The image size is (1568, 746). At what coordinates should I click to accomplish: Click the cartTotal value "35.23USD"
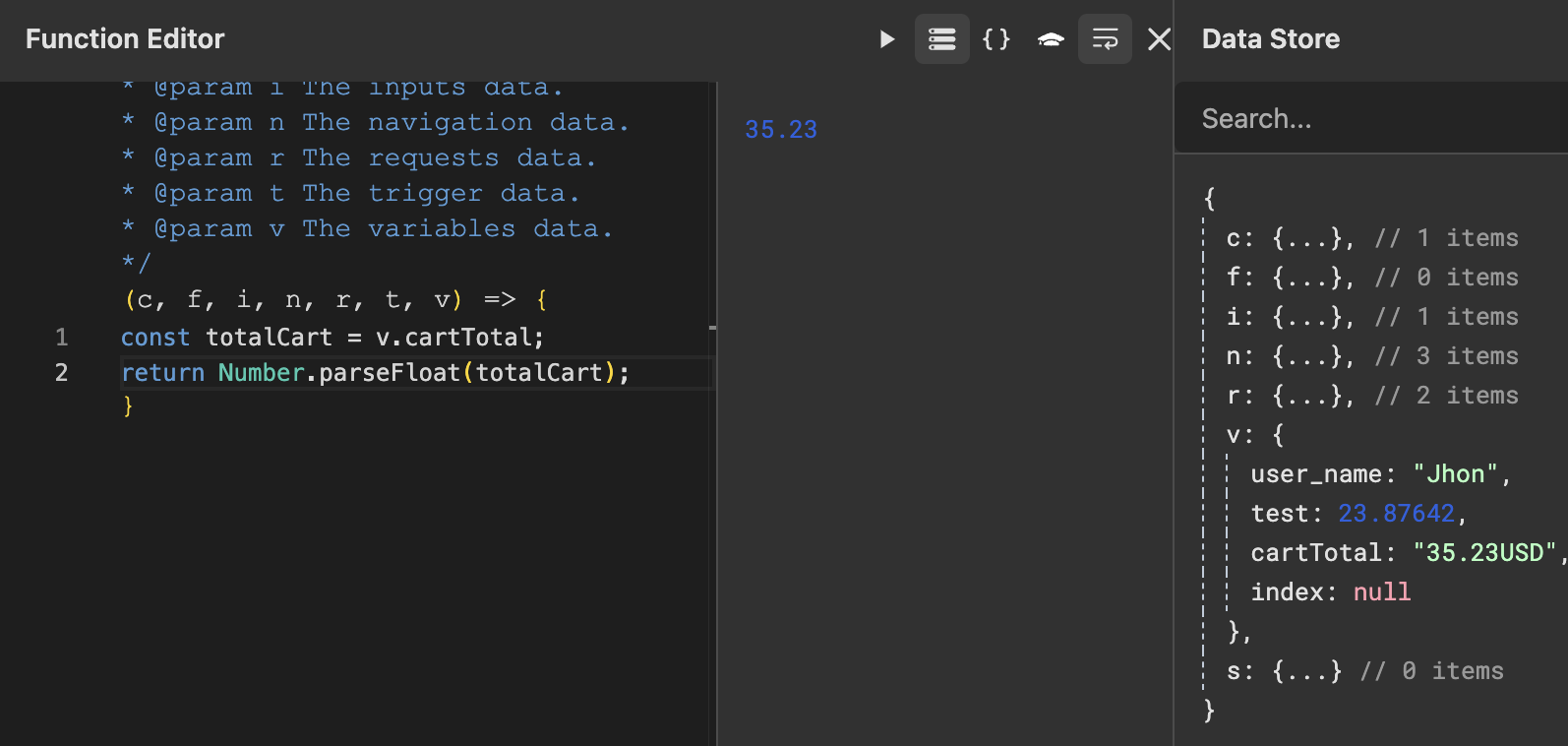click(1484, 553)
